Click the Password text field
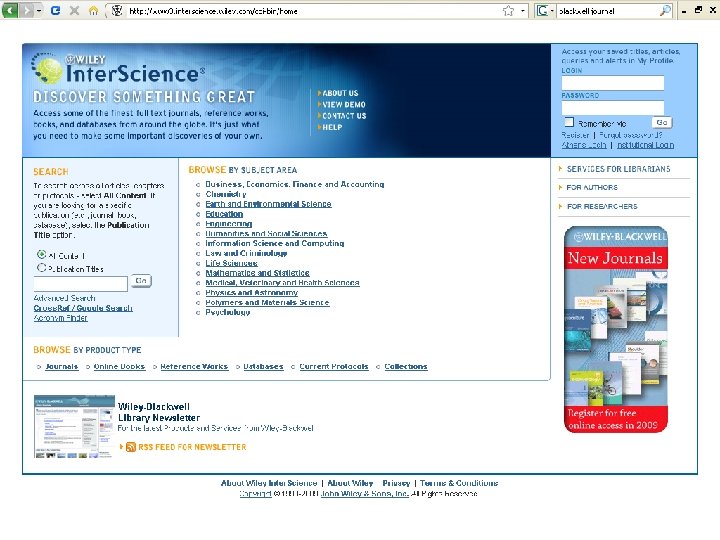Viewport: 720px width, 540px height. (613, 108)
